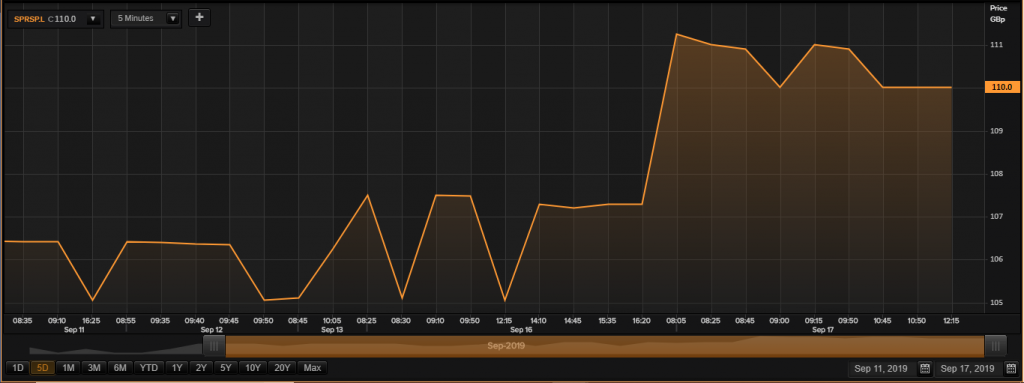Expand the SPRSP.L symbol dropdown arrow

(x=93, y=19)
